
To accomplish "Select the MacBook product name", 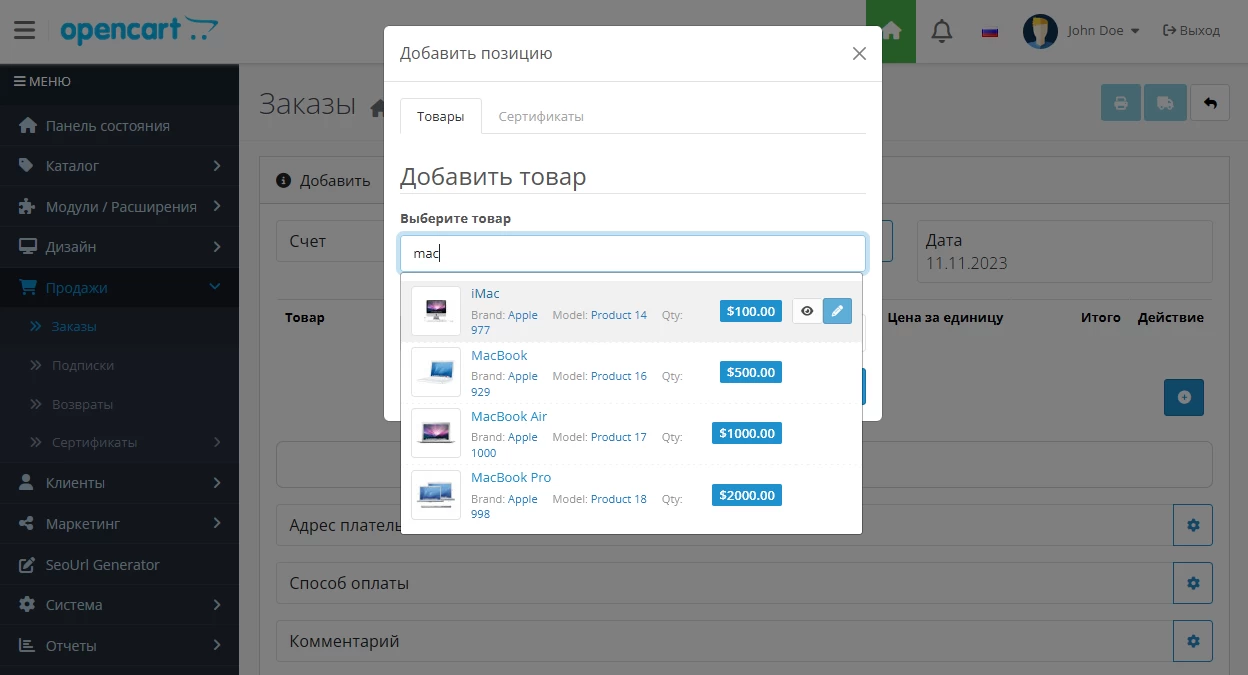I will coord(499,355).
